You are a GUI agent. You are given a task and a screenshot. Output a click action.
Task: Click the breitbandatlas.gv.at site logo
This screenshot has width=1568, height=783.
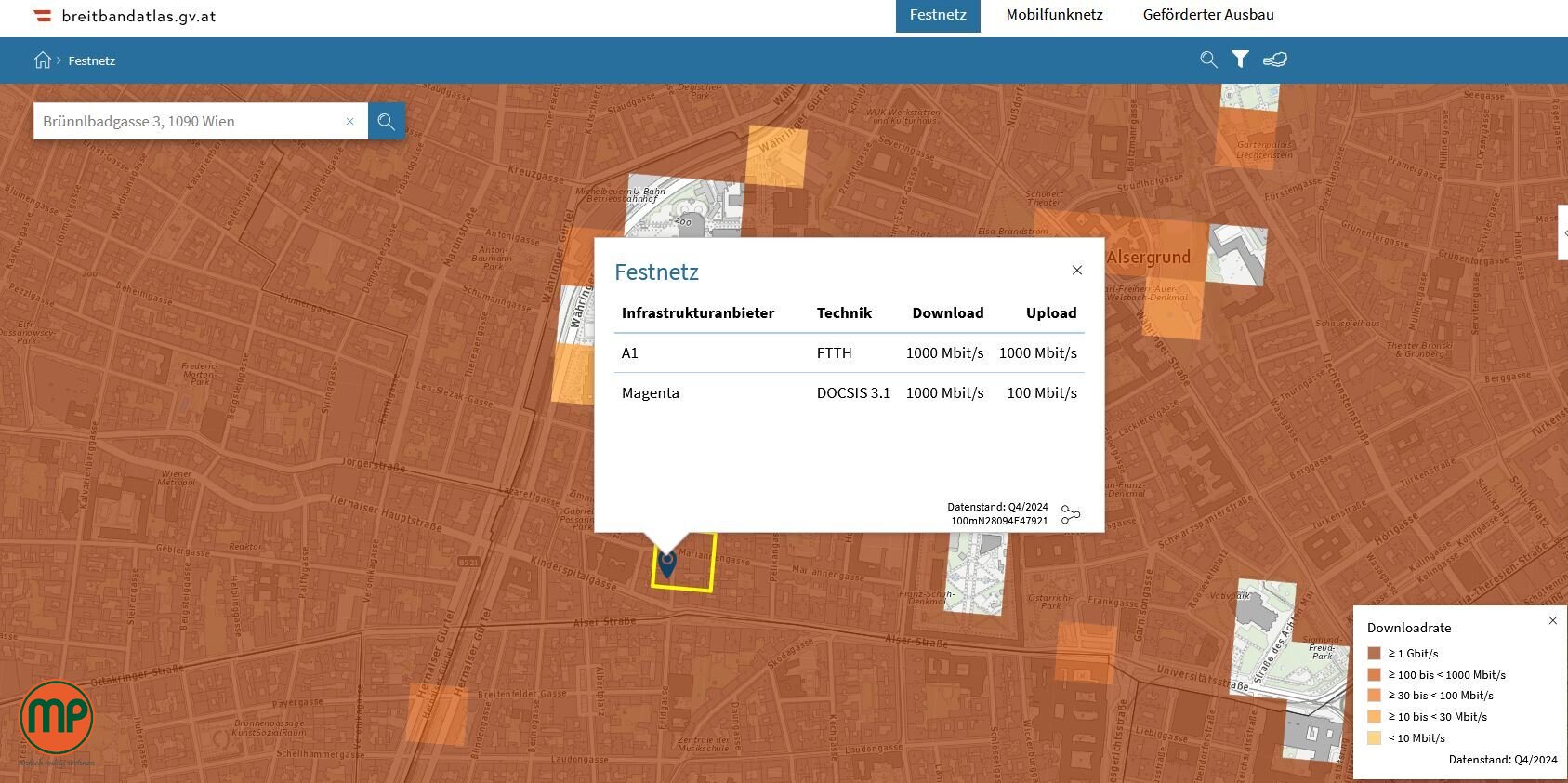coord(138,16)
